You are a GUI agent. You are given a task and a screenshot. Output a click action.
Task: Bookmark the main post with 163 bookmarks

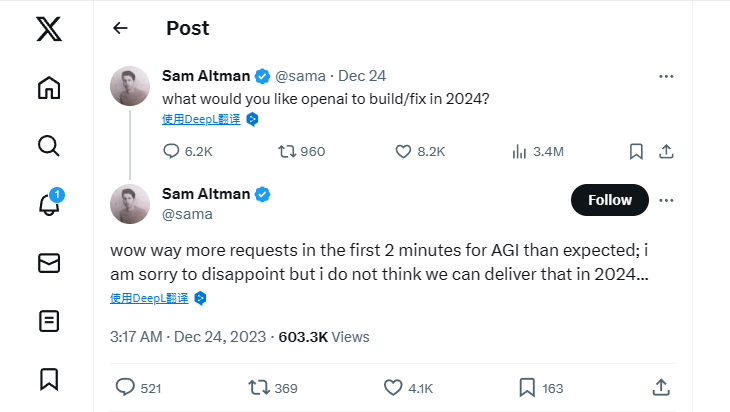click(527, 387)
